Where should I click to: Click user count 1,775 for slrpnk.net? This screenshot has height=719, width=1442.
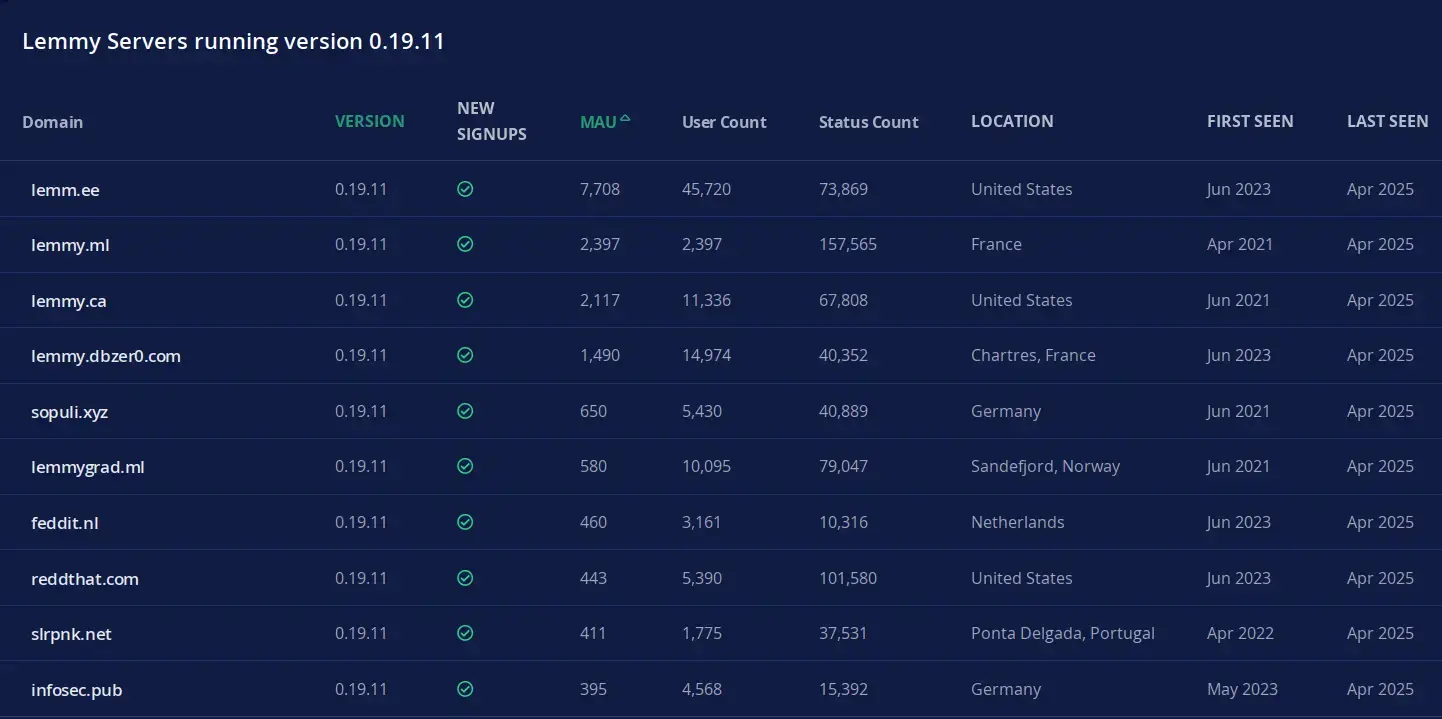pyautogui.click(x=702, y=633)
